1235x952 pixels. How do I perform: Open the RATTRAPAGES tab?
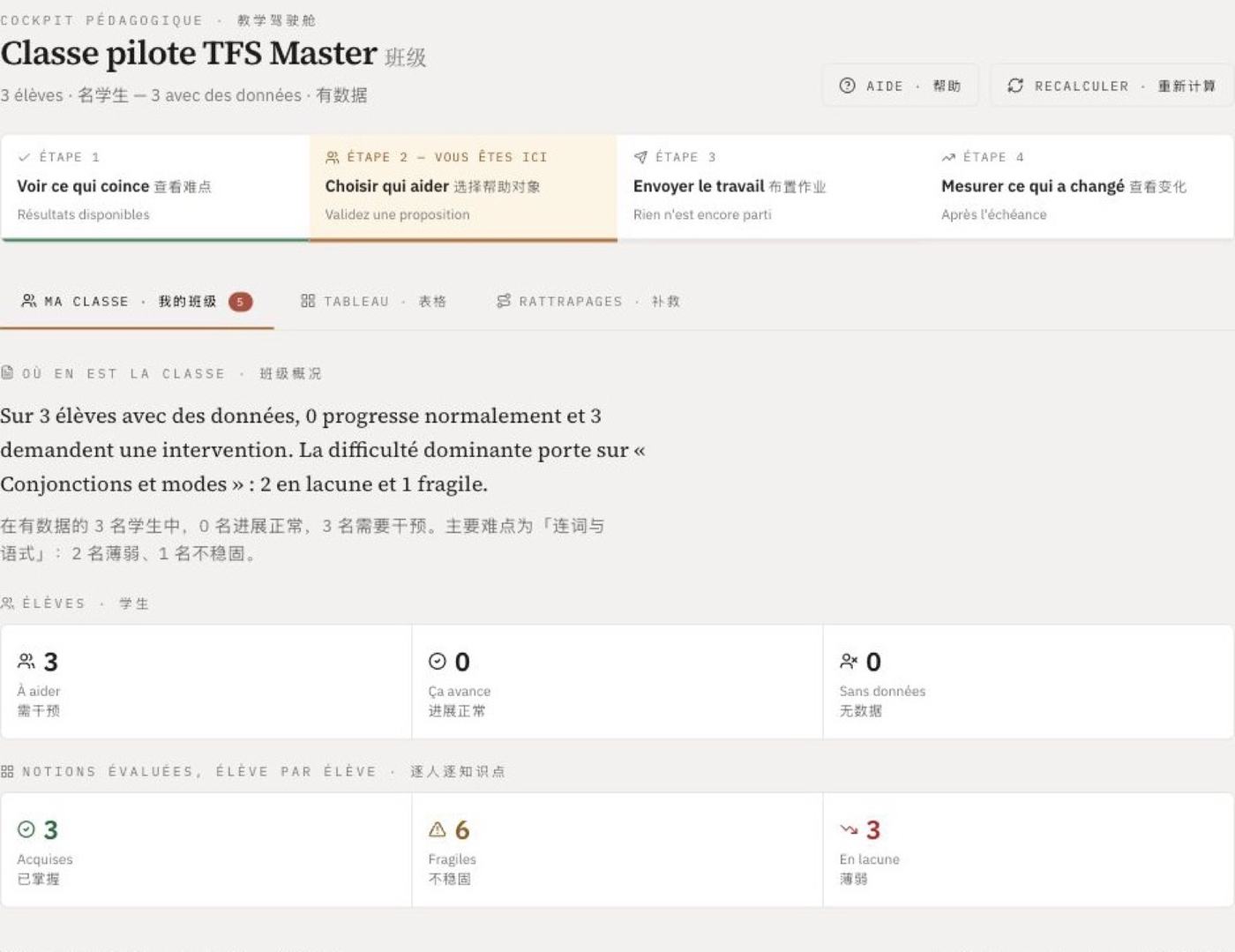click(588, 302)
